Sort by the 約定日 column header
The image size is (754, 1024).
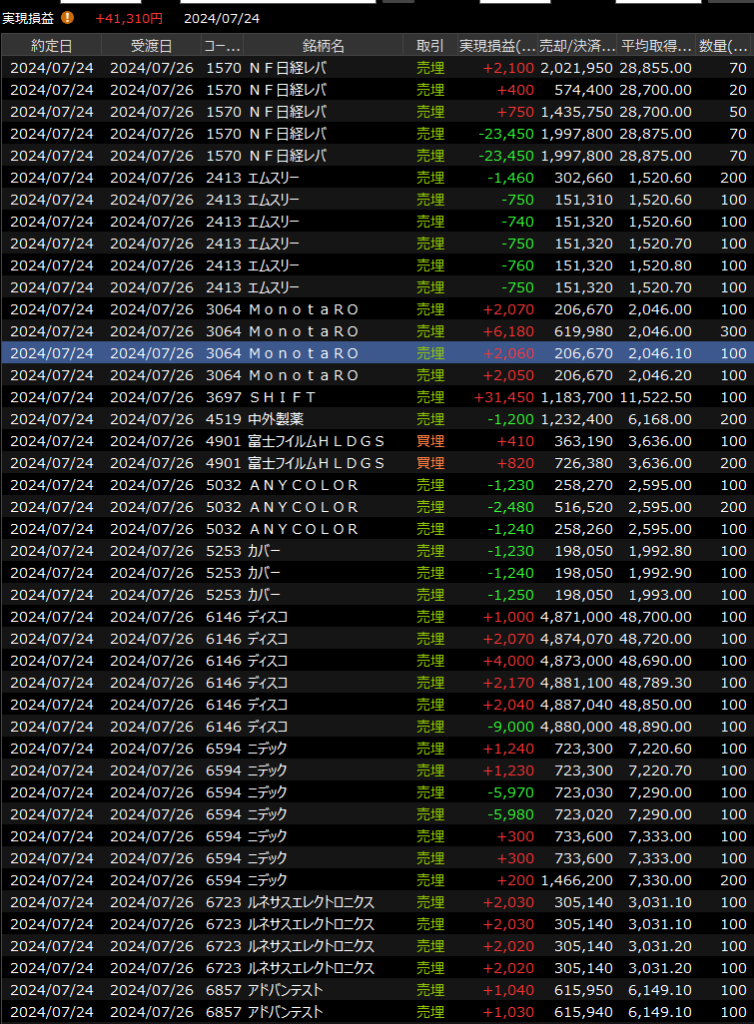point(51,46)
